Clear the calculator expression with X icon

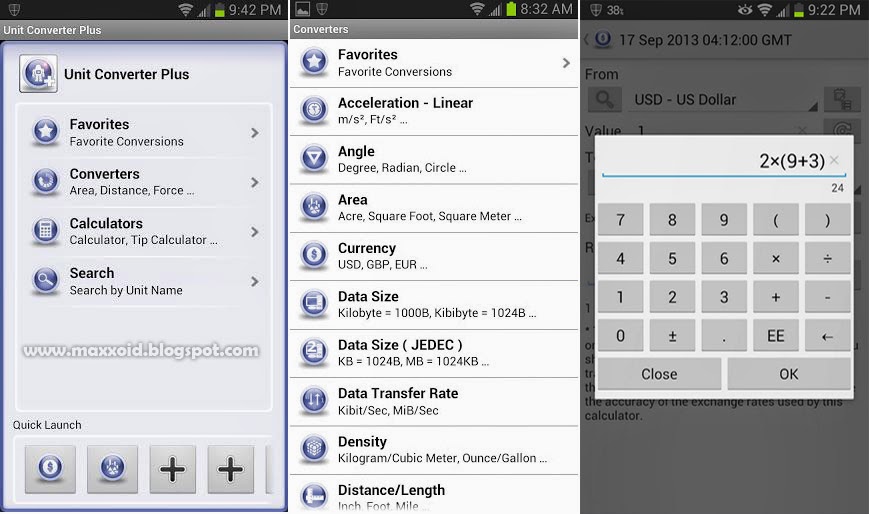click(835, 161)
